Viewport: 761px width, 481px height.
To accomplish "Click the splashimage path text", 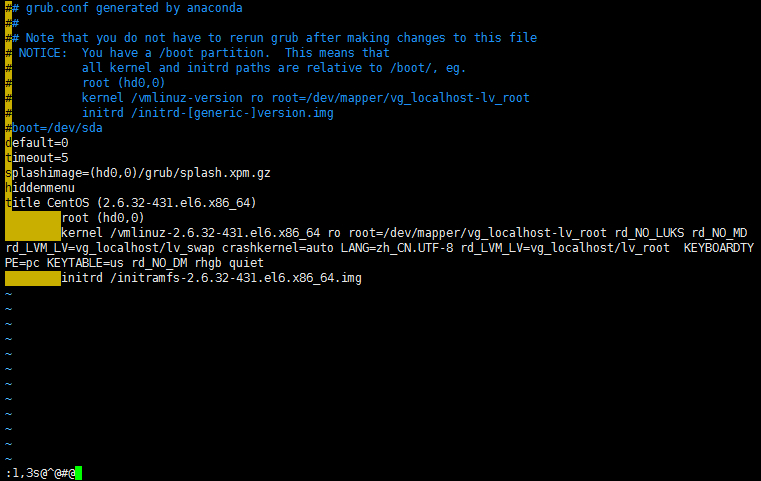I will click(180, 173).
